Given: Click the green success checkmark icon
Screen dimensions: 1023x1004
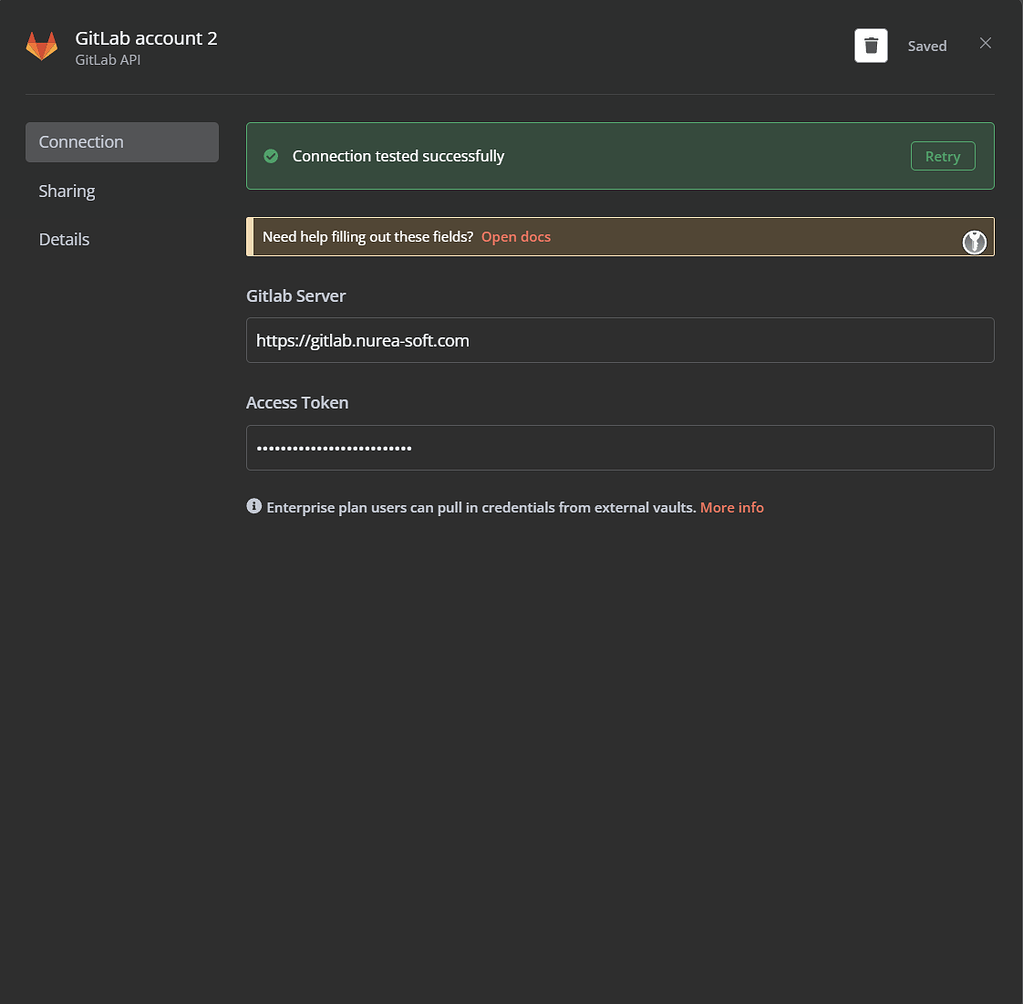Looking at the screenshot, I should click(271, 156).
